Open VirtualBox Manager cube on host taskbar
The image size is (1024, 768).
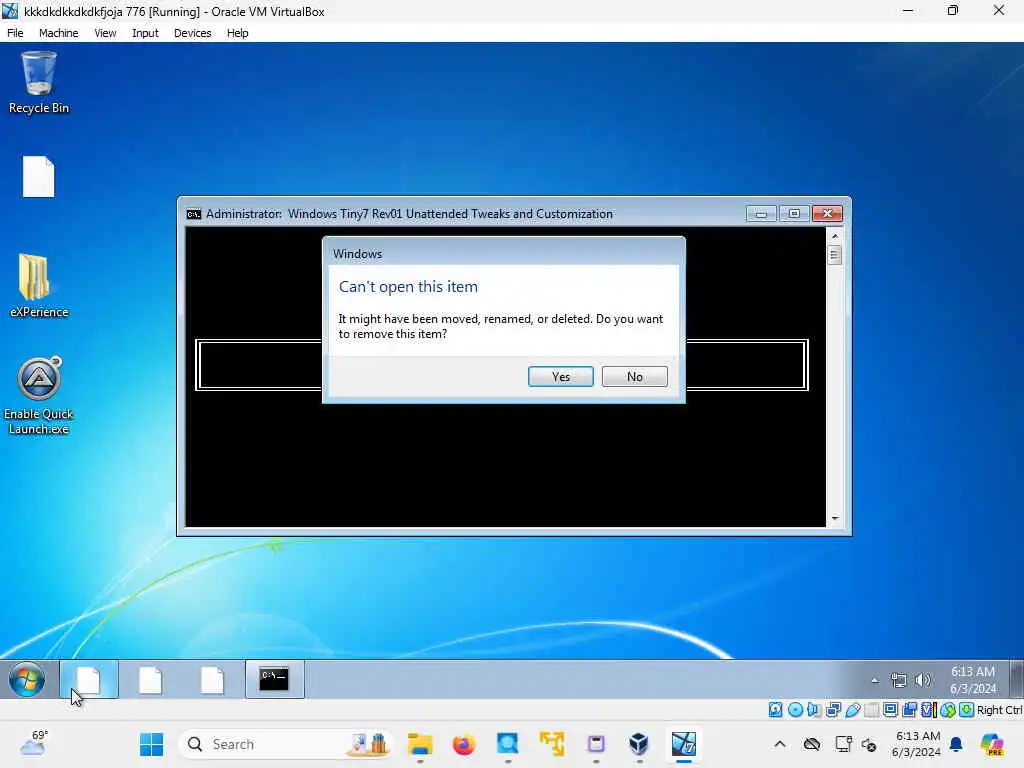click(639, 744)
